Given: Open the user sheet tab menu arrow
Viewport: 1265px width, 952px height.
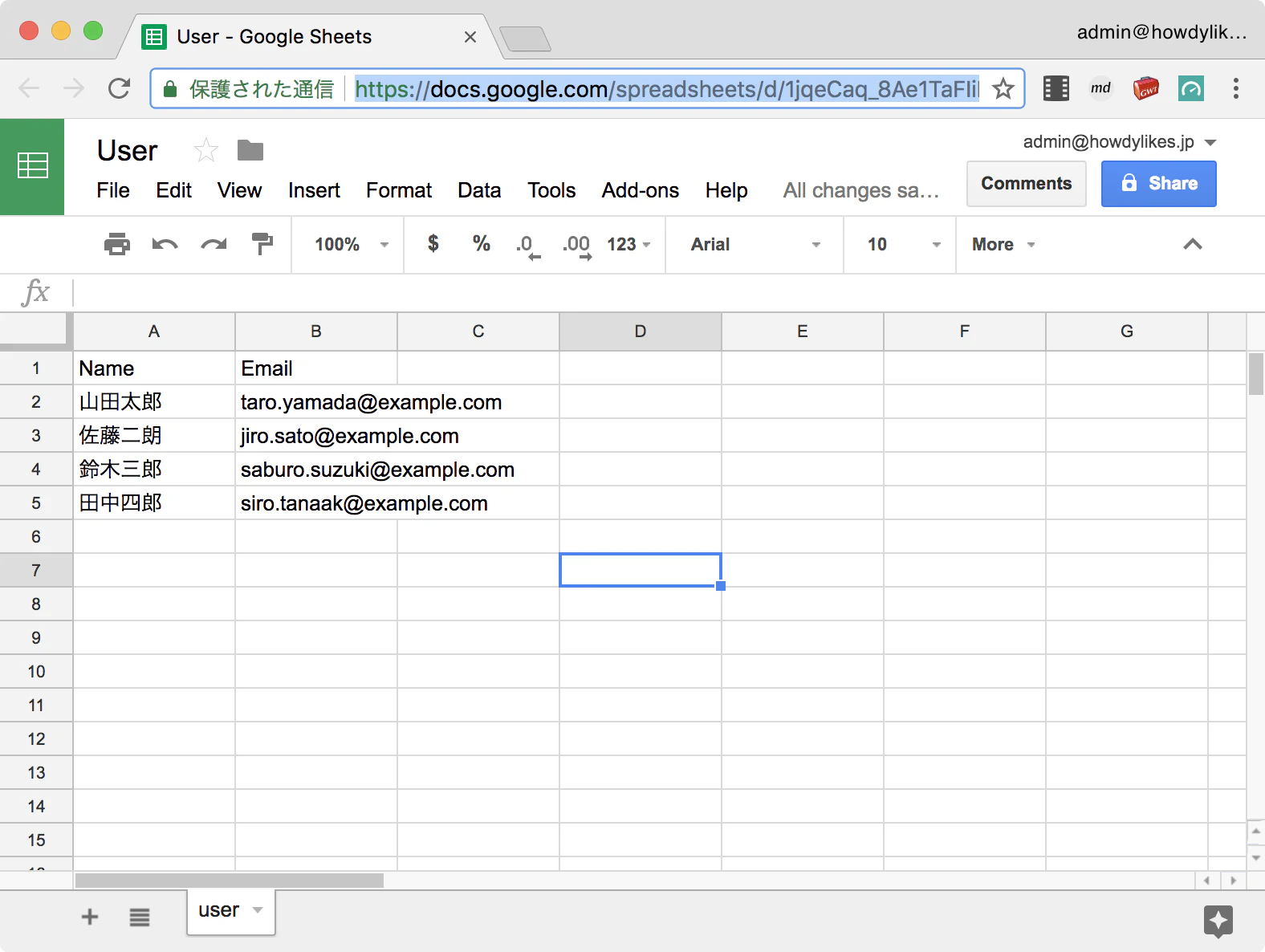Looking at the screenshot, I should pyautogui.click(x=258, y=909).
